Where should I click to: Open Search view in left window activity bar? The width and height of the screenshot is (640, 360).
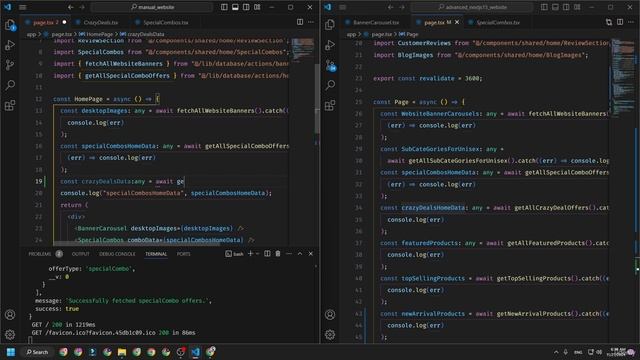[10, 85]
